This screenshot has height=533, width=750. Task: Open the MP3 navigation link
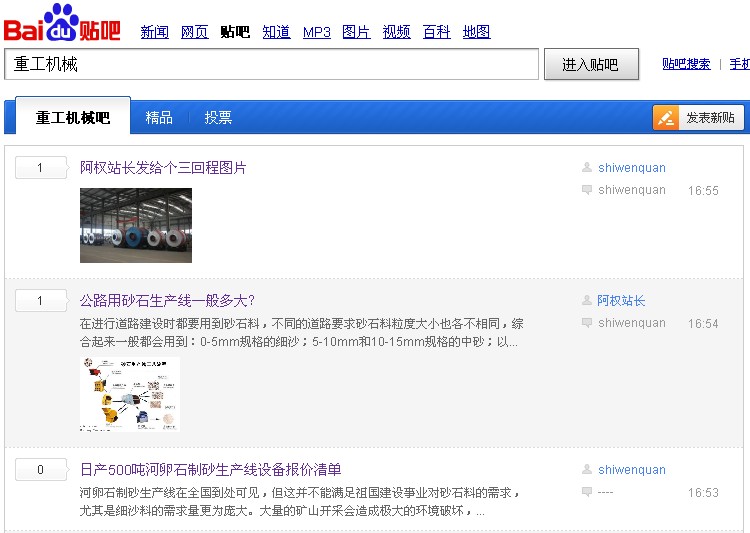tap(317, 32)
